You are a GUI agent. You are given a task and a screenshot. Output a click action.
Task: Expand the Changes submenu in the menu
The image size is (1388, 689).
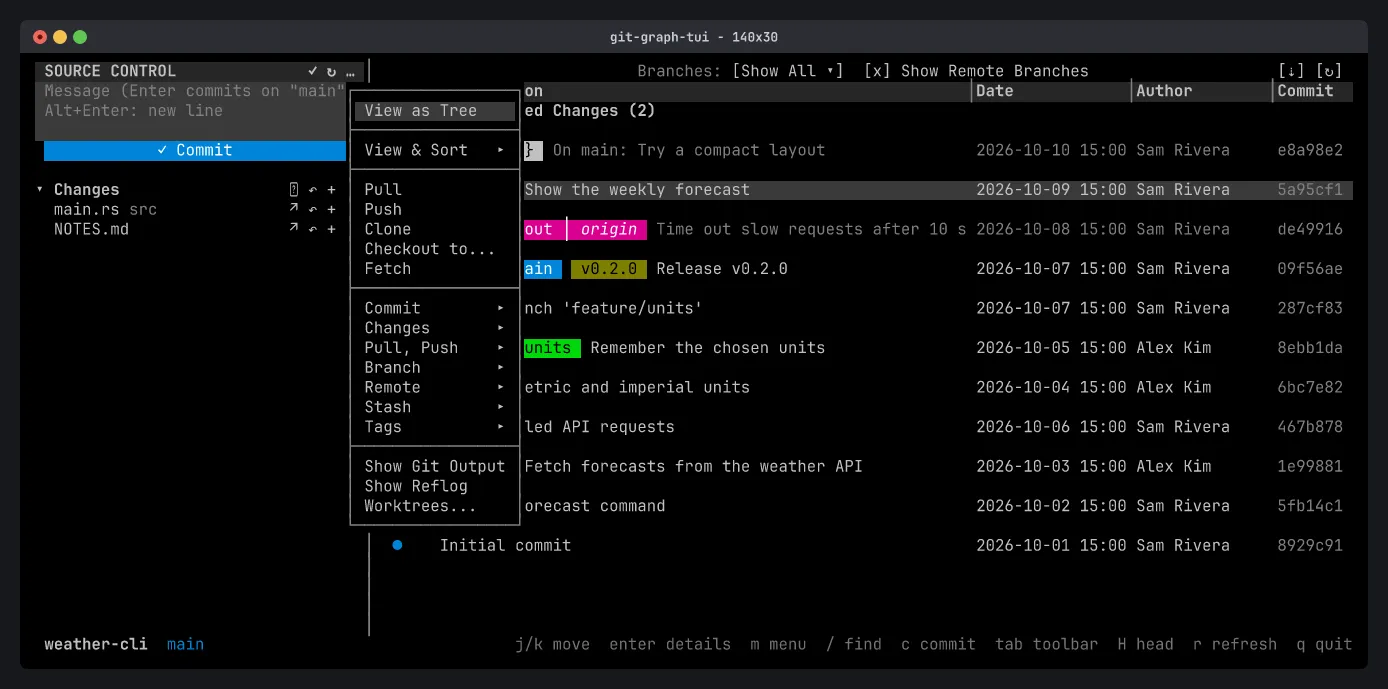(435, 328)
